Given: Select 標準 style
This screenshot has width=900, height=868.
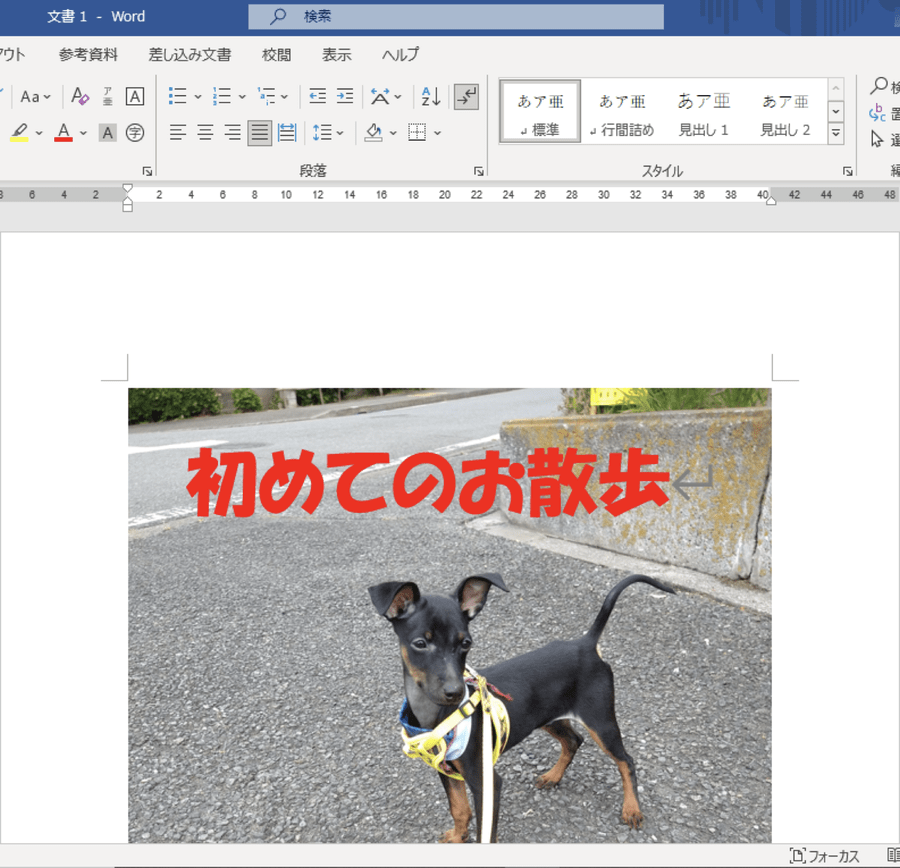Looking at the screenshot, I should (x=540, y=111).
